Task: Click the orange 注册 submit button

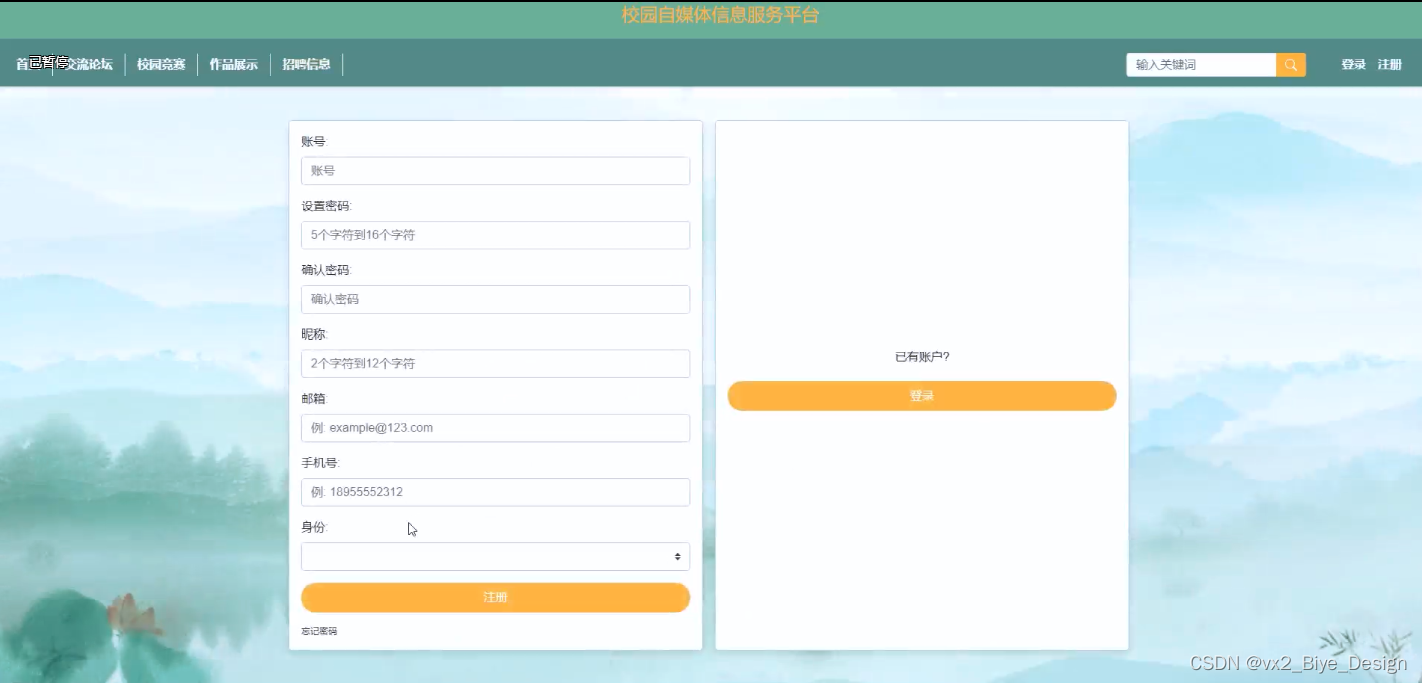Action: point(495,597)
